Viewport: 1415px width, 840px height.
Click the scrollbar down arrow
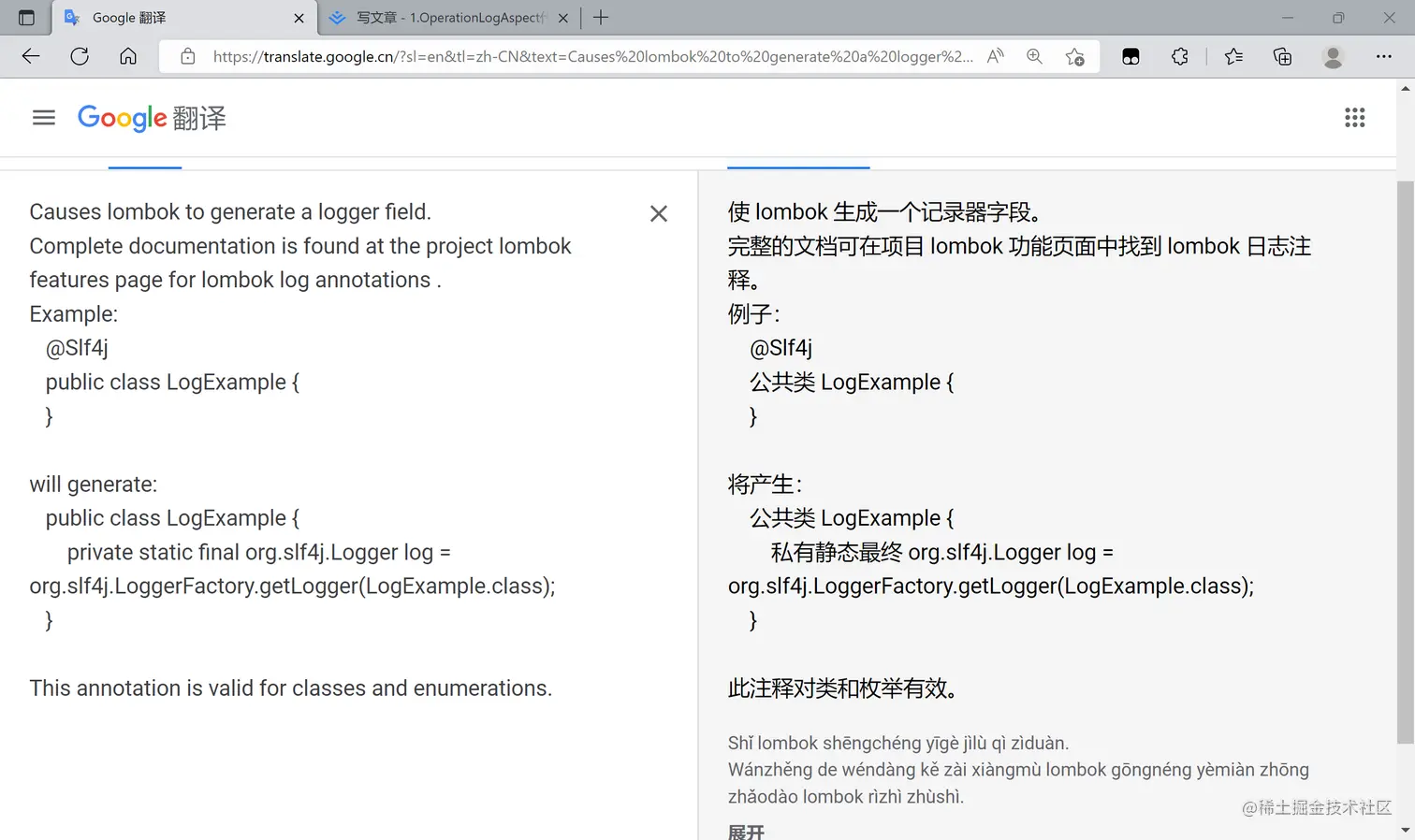coord(1406,830)
